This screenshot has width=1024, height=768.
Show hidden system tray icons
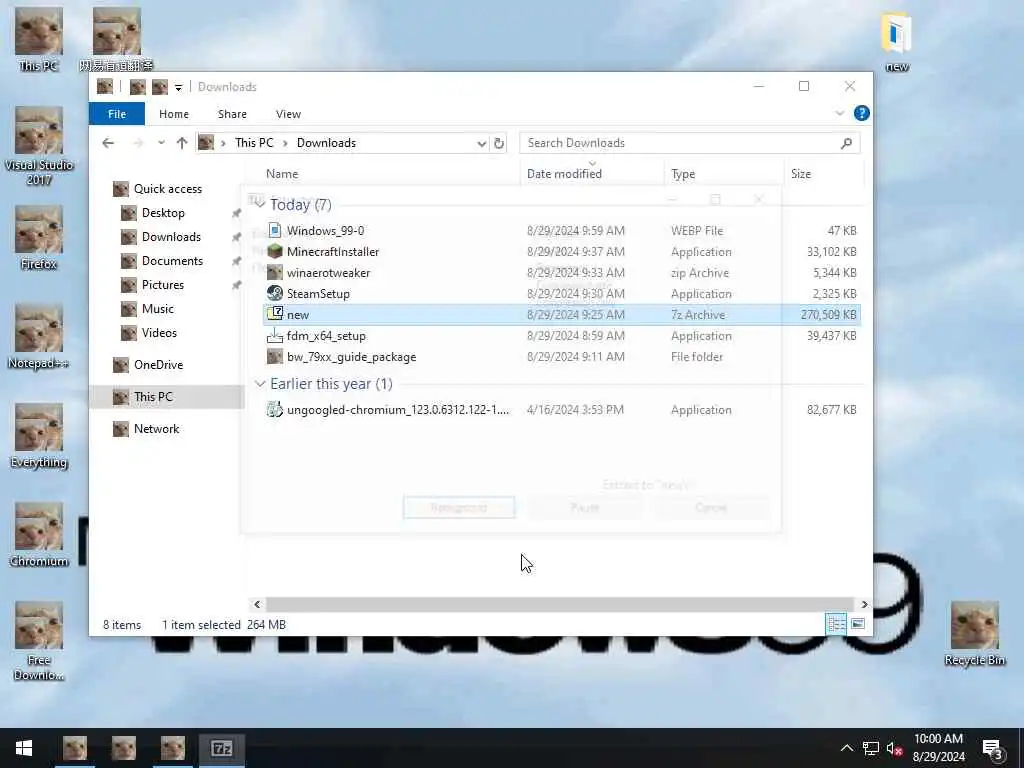846,748
